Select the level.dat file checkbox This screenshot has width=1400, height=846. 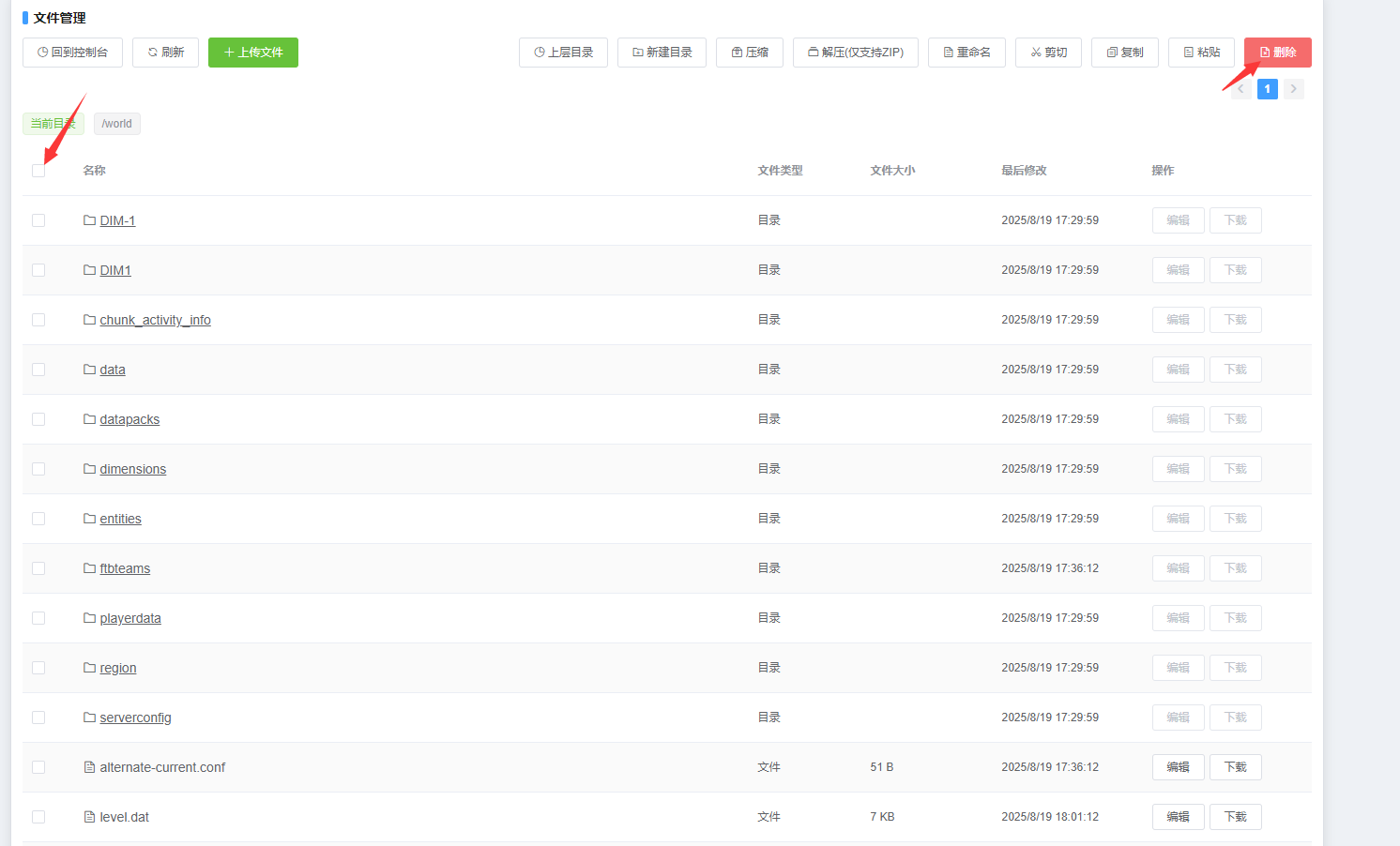(38, 817)
